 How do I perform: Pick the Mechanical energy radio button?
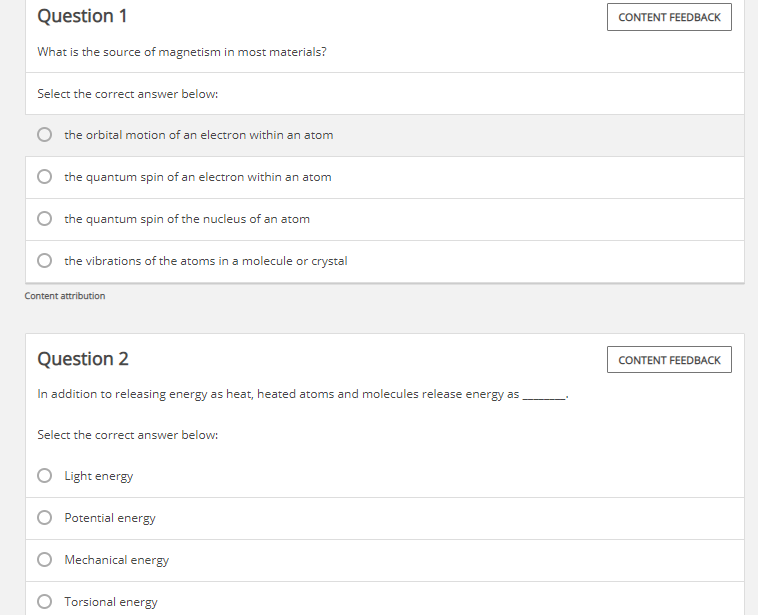click(x=44, y=560)
